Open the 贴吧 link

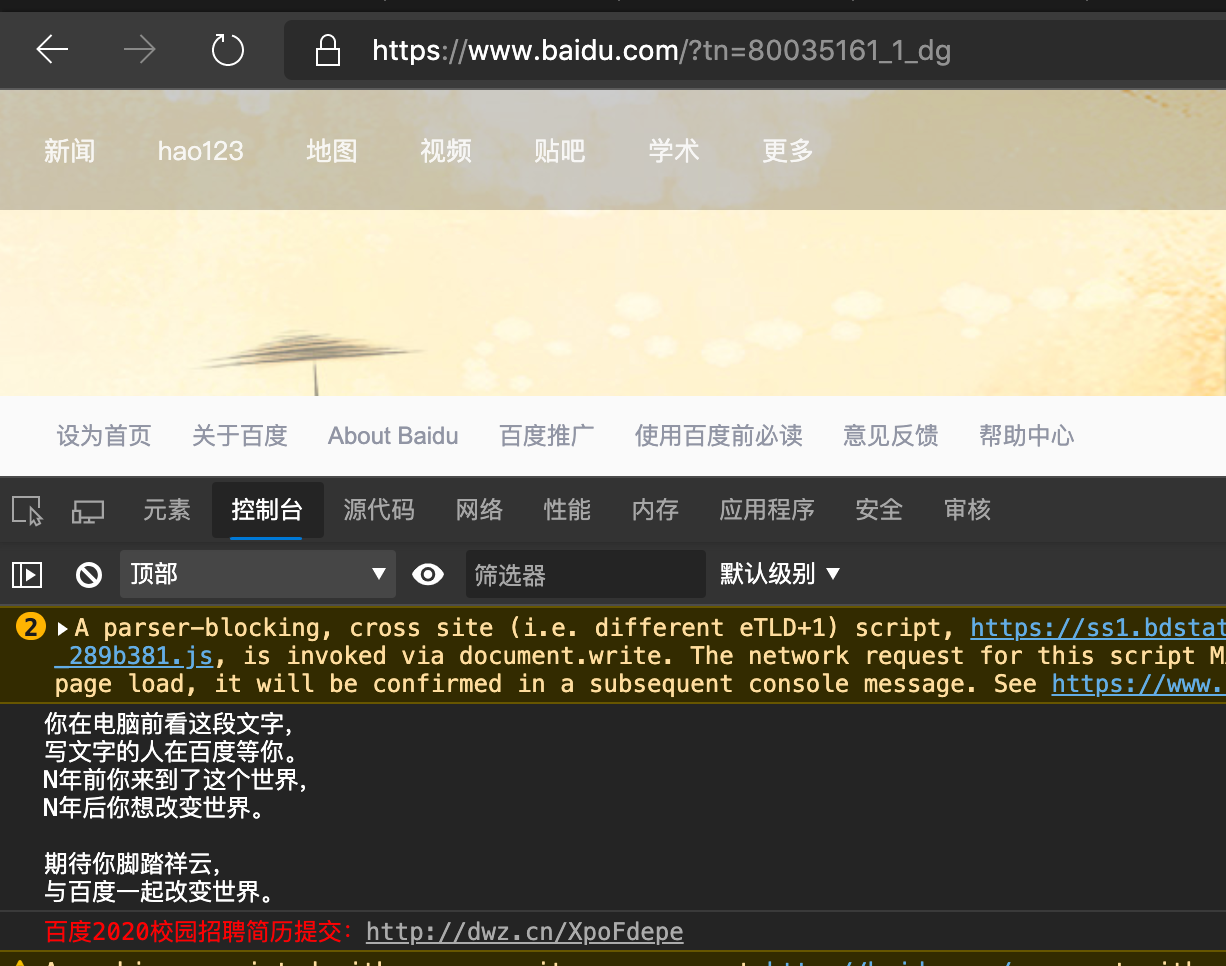point(560,151)
